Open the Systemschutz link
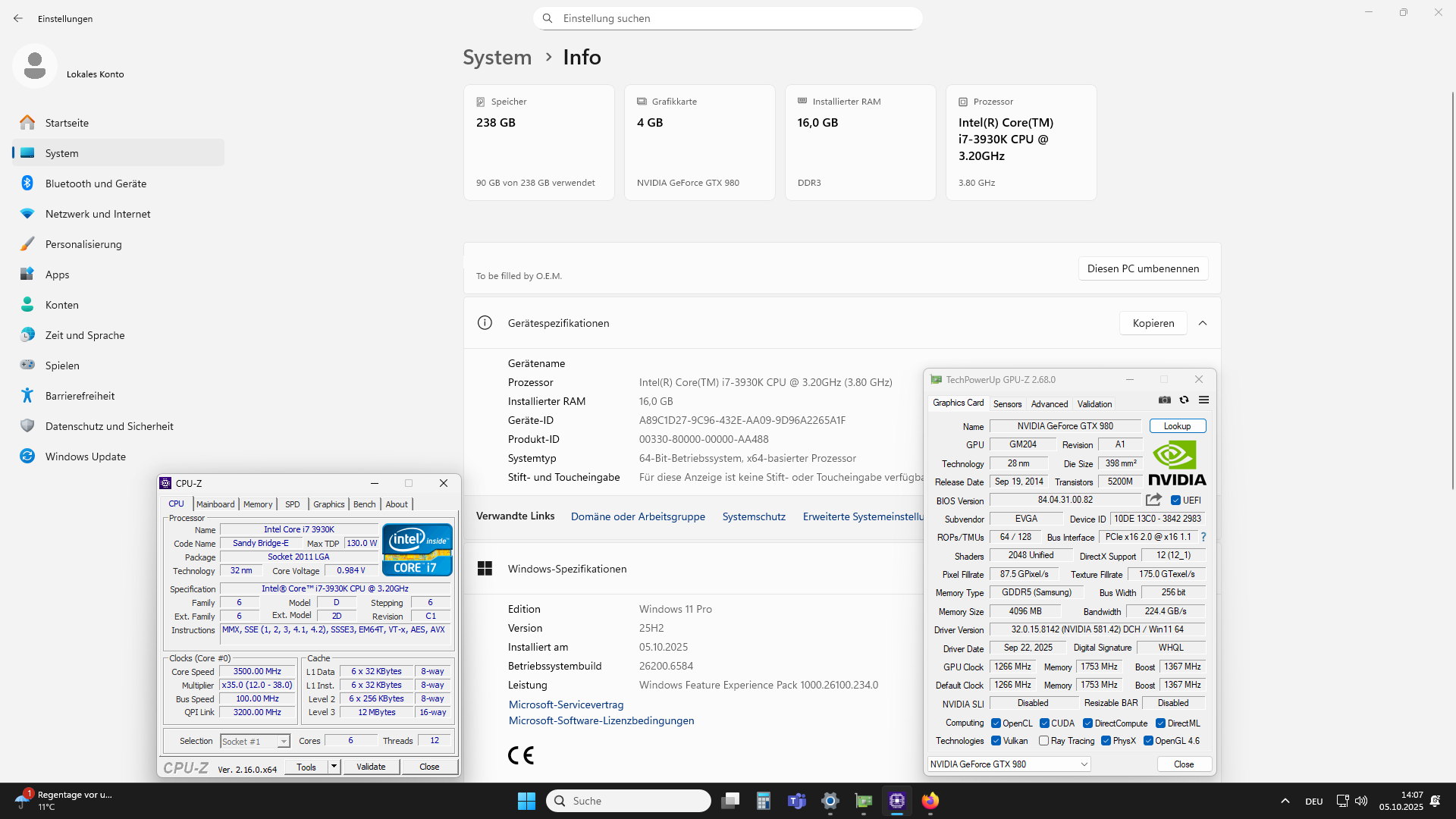Image resolution: width=1456 pixels, height=819 pixels. pos(753,516)
